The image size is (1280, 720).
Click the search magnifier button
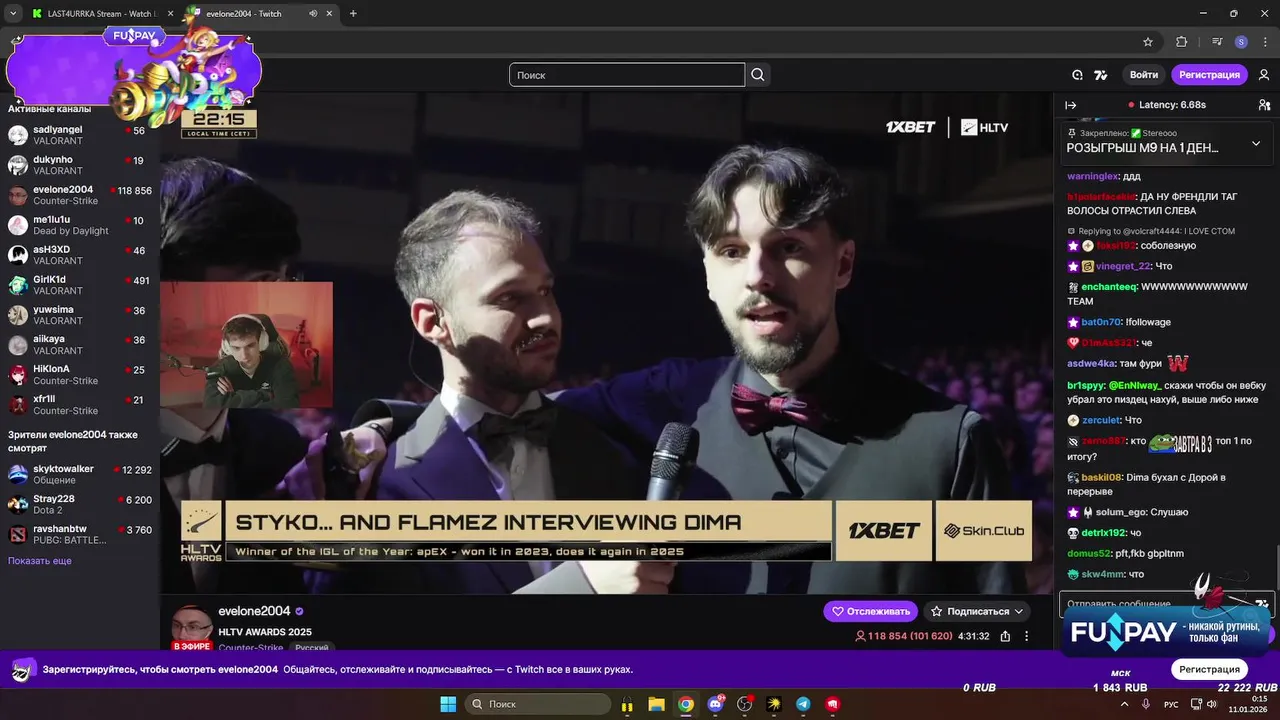758,75
